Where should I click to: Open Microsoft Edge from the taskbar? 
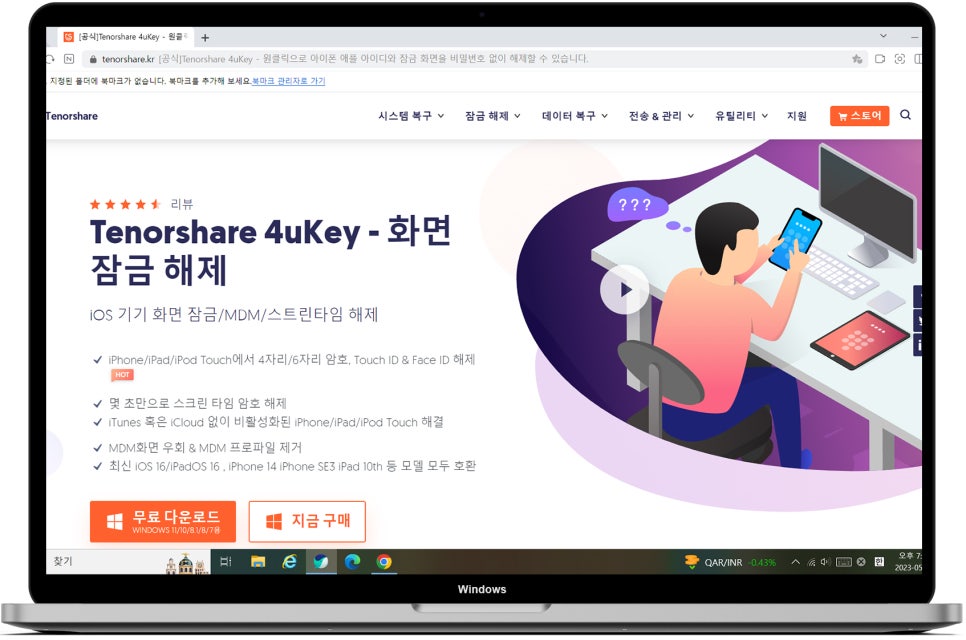pos(352,562)
